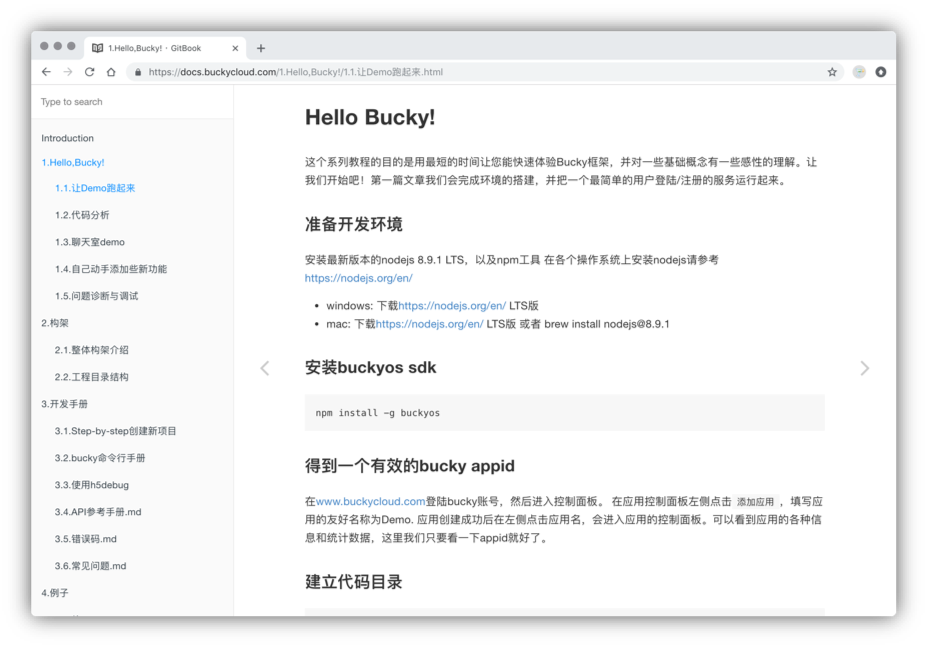Open section 2.1.整体构架介绍
Screen dimensions: 927x647
coord(91,350)
